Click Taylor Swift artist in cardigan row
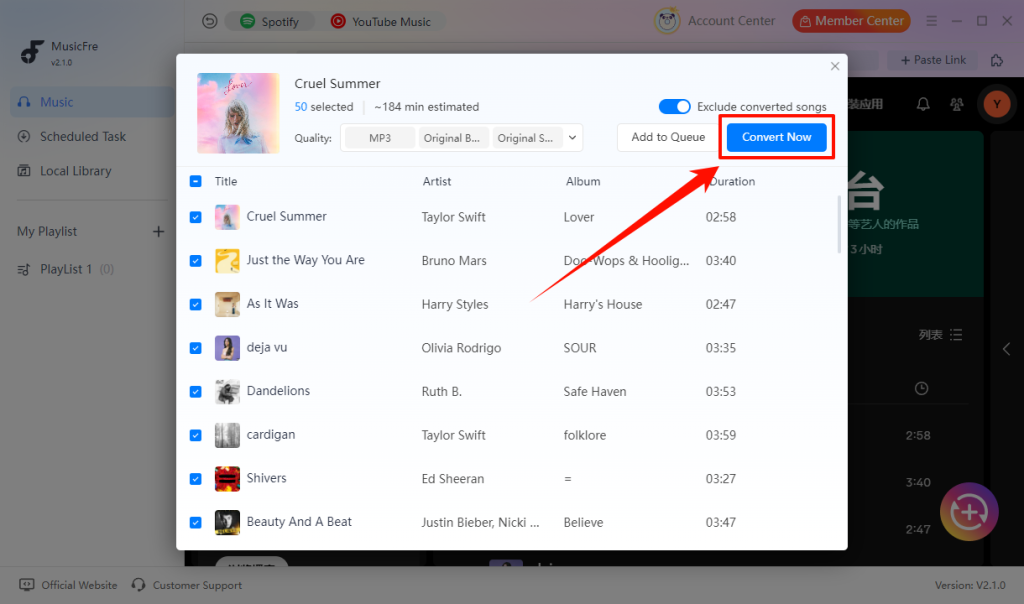This screenshot has height=604, width=1024. [x=453, y=435]
